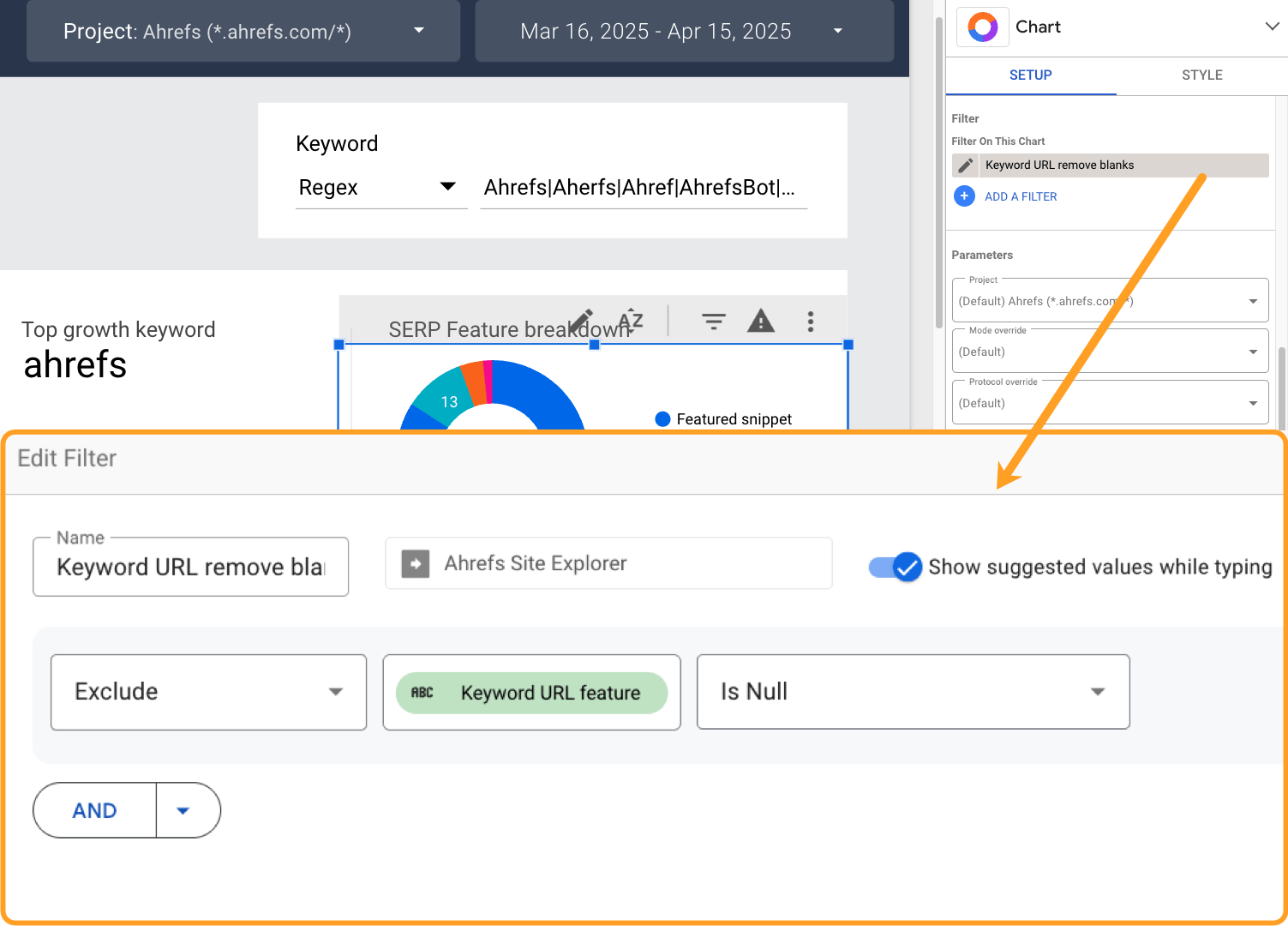Expand the Mode override parameter dropdown
1288x926 pixels.
[x=1252, y=351]
